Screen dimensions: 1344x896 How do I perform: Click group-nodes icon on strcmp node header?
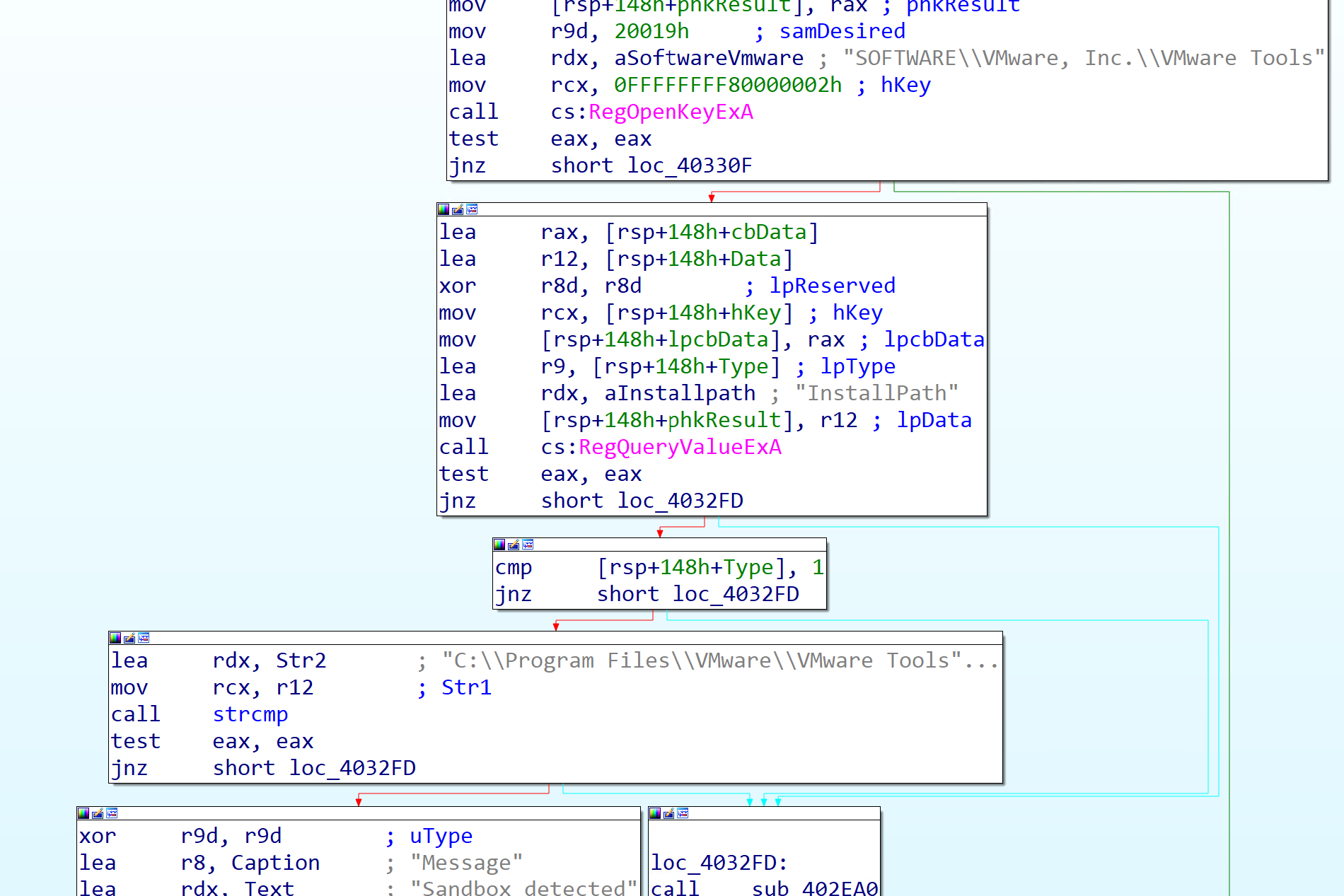[x=144, y=638]
